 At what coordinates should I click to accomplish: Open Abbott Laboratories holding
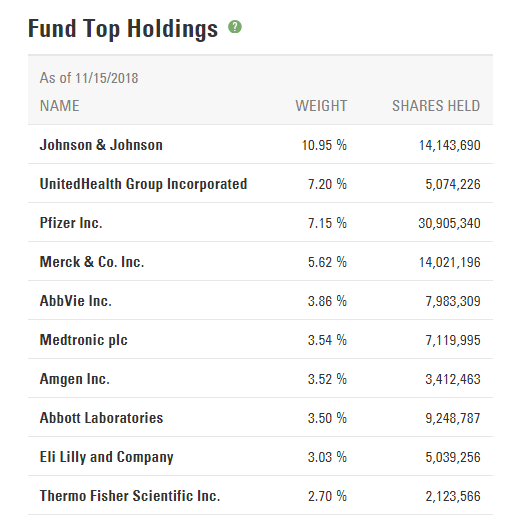coord(101,418)
